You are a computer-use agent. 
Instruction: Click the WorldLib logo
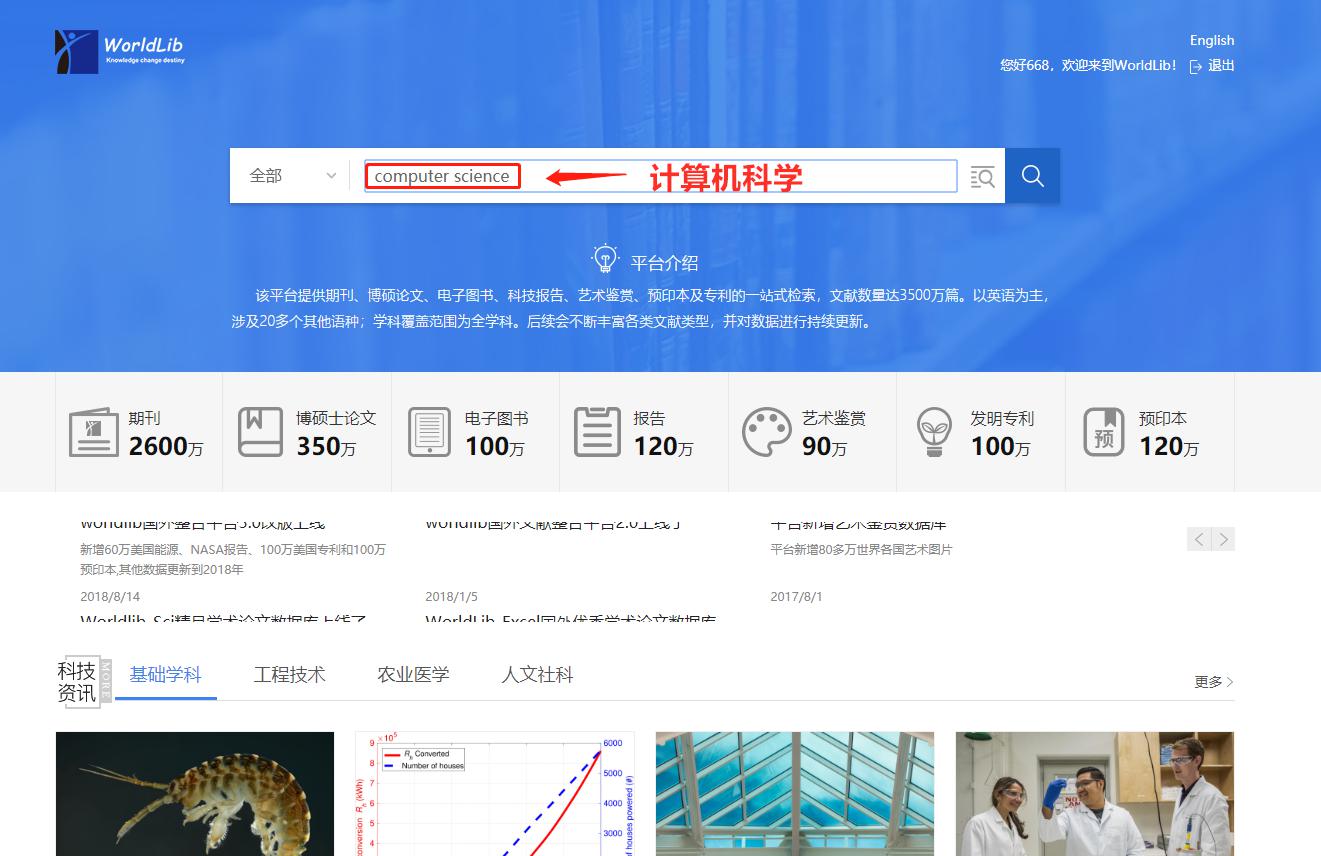[120, 51]
